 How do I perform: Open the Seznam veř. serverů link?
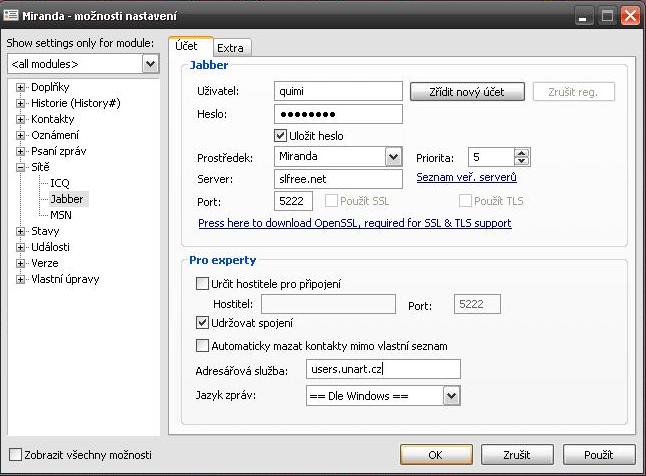(466, 178)
